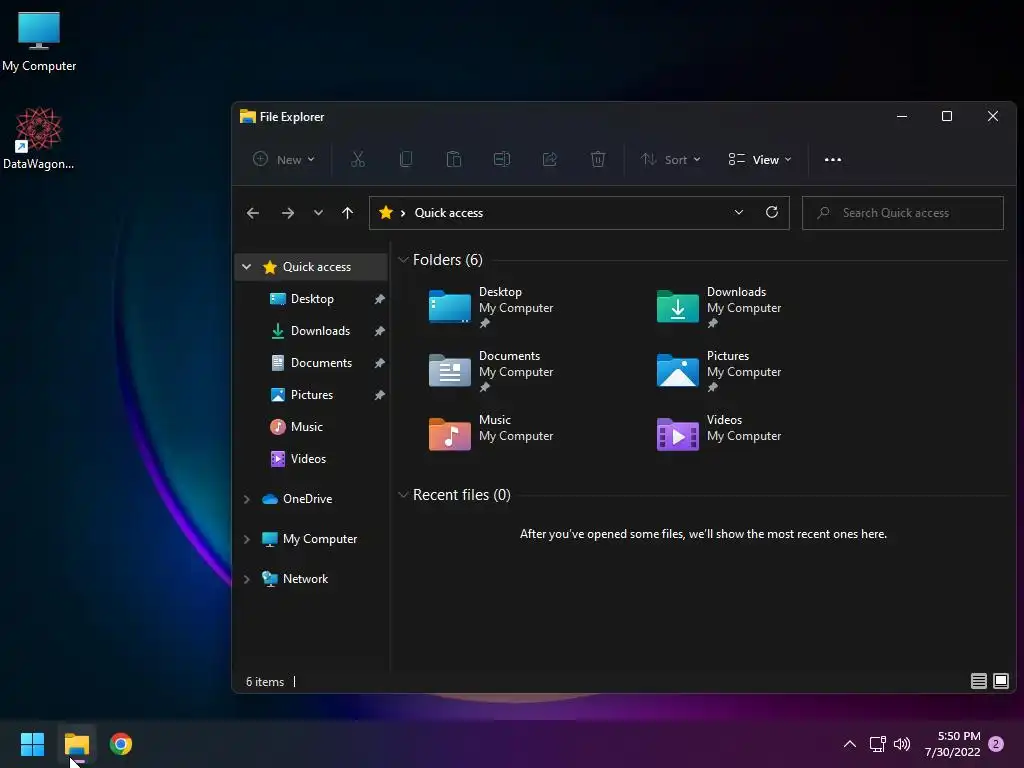Image resolution: width=1024 pixels, height=768 pixels.
Task: Open the Sort dropdown menu
Action: (671, 159)
